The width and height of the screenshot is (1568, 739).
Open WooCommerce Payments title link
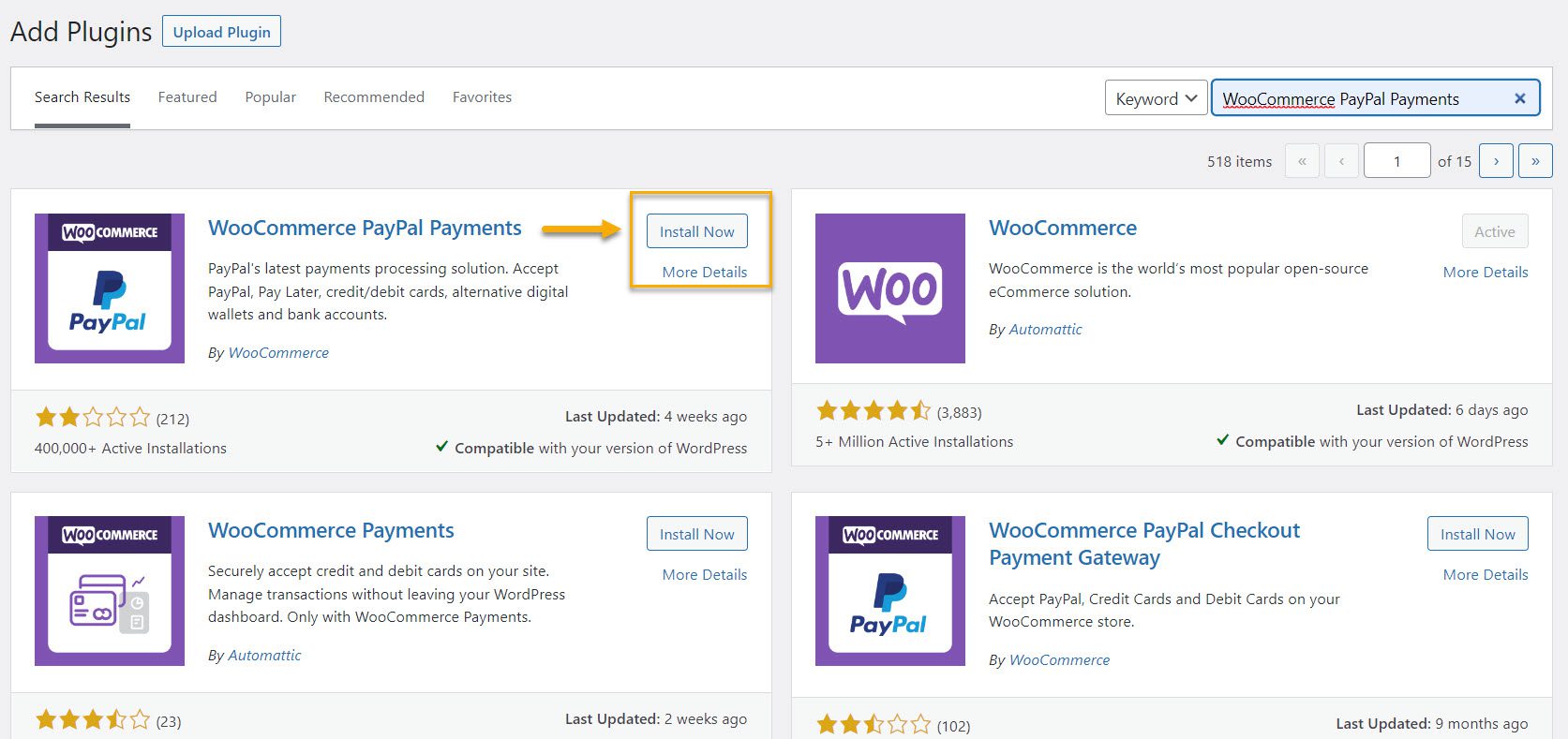point(331,530)
